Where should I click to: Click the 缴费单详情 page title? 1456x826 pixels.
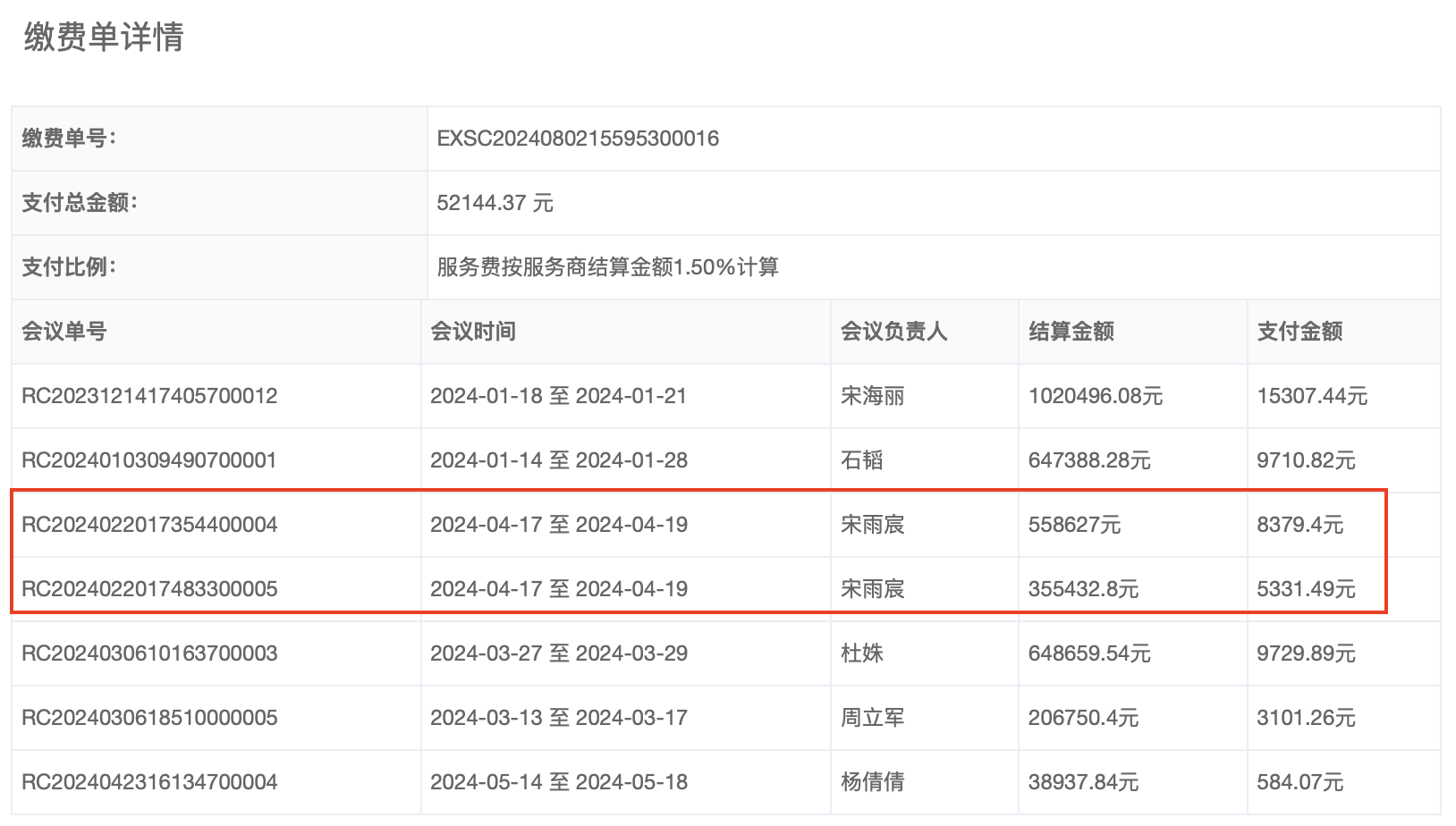[x=104, y=38]
